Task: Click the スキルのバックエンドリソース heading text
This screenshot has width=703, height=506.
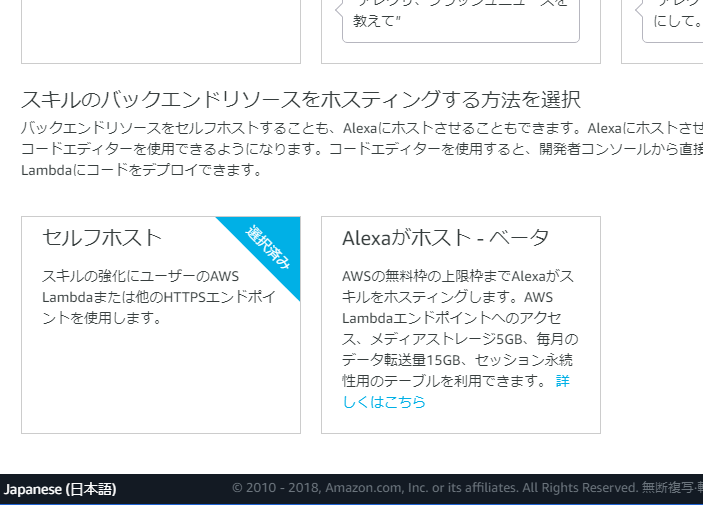Action: (301, 99)
